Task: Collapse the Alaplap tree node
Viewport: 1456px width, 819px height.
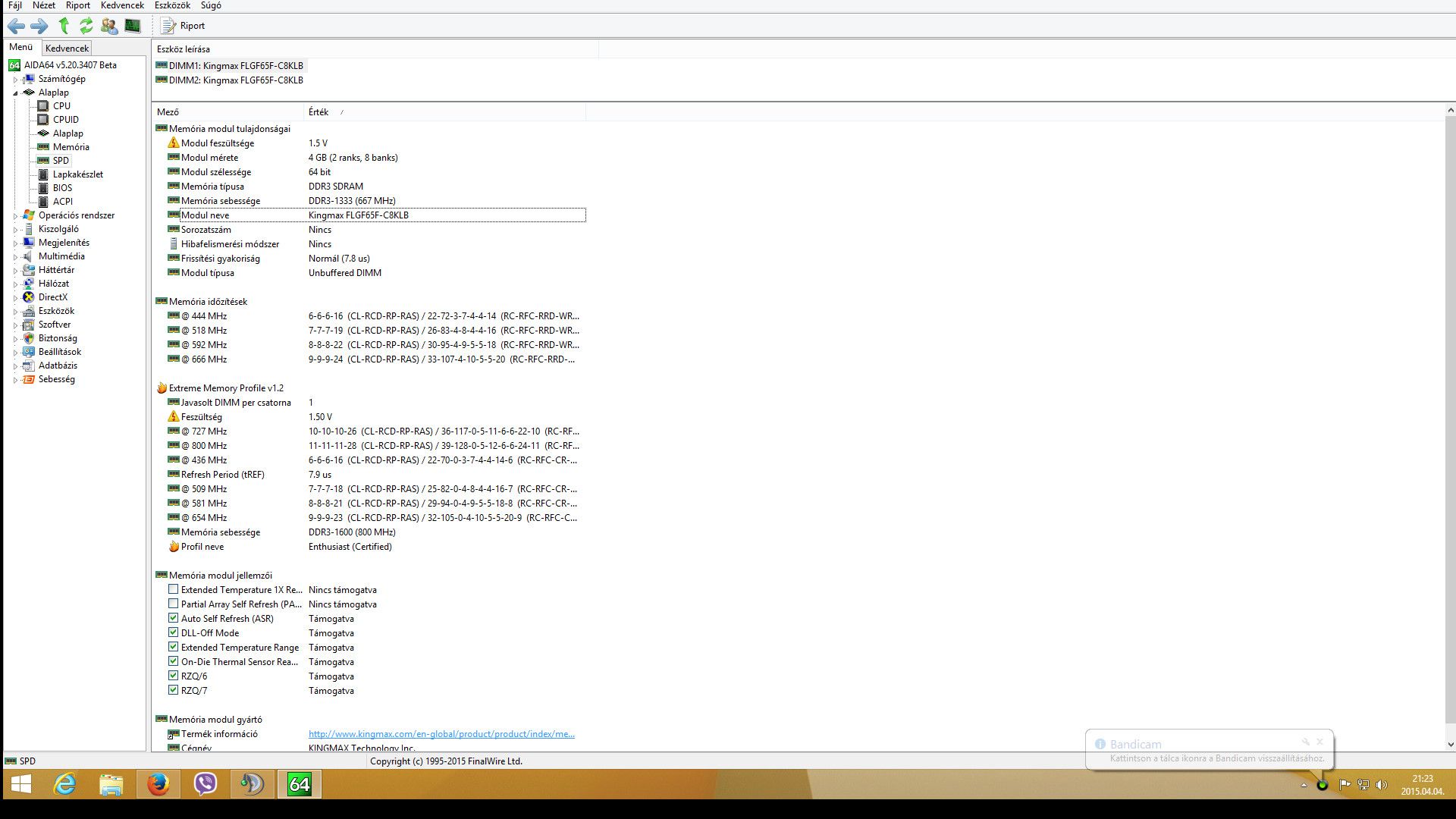Action: (x=14, y=93)
